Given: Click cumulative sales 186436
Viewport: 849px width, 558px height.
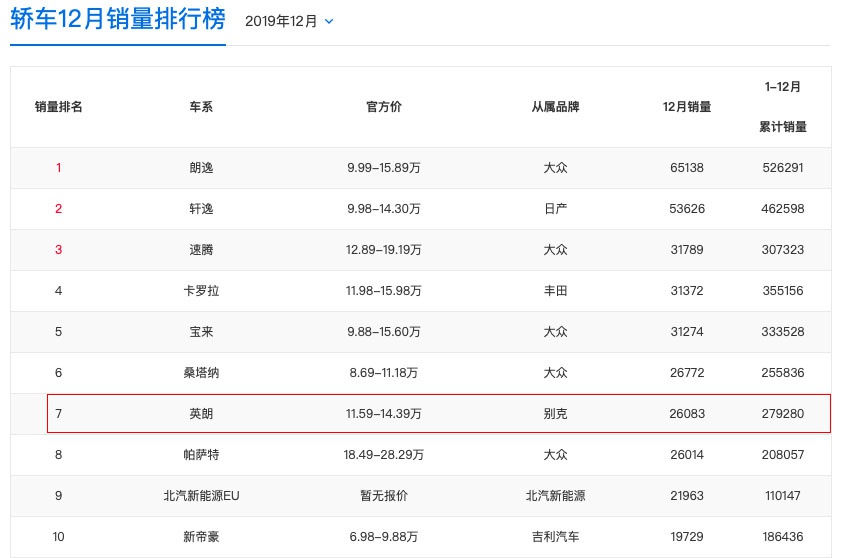Looking at the screenshot, I should [x=783, y=537].
